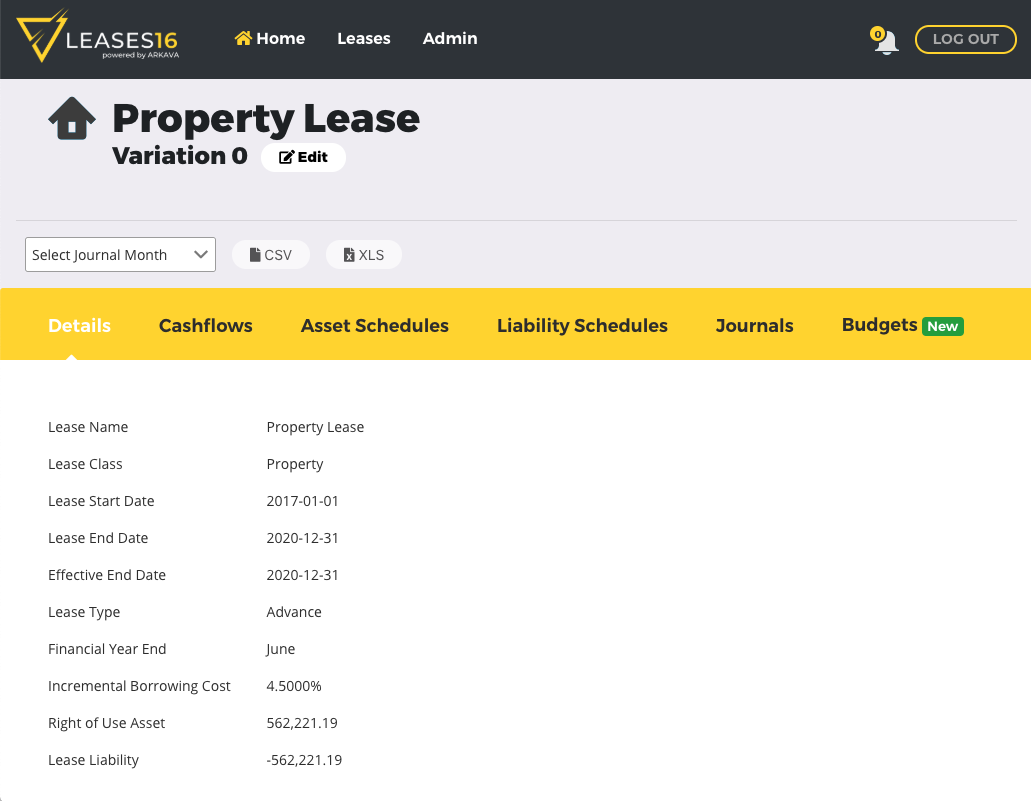The width and height of the screenshot is (1031, 801).
Task: Open the Admin menu
Action: tap(450, 38)
